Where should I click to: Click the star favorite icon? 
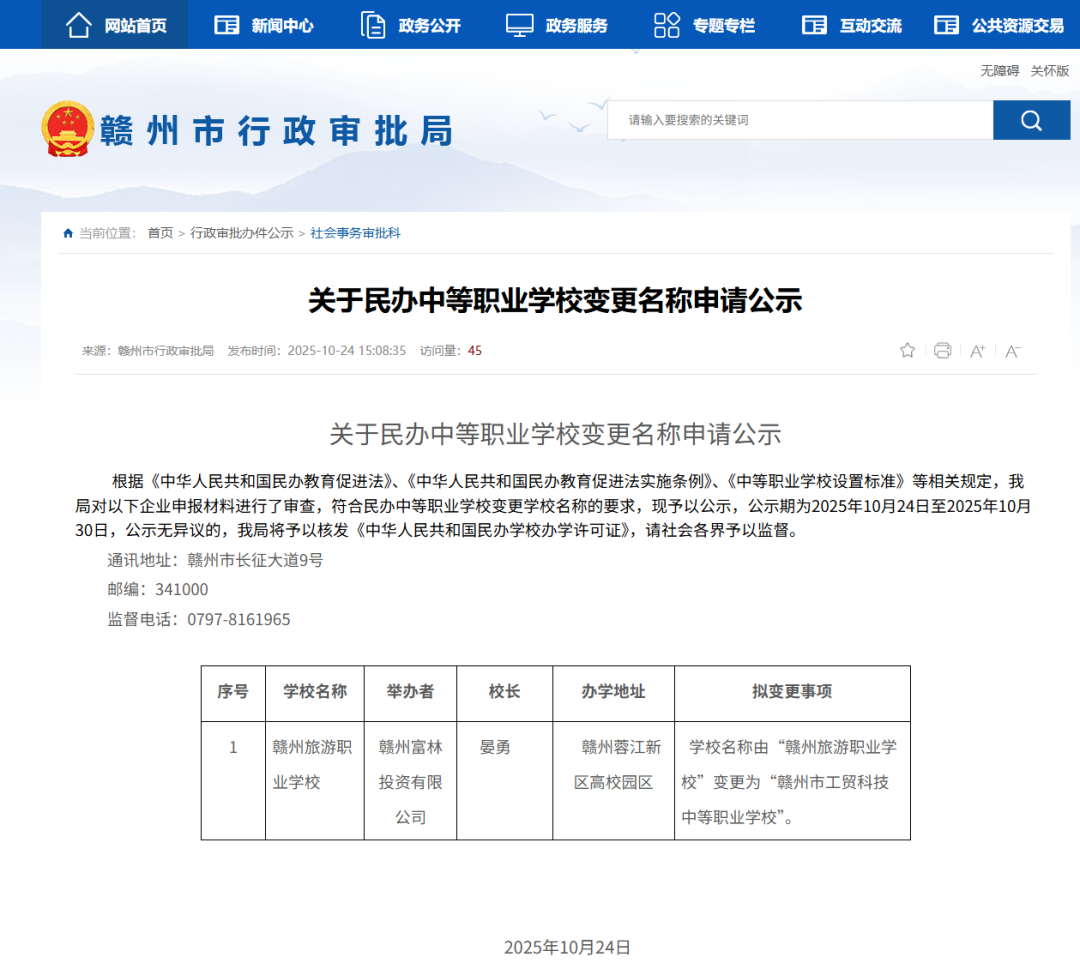(x=907, y=351)
